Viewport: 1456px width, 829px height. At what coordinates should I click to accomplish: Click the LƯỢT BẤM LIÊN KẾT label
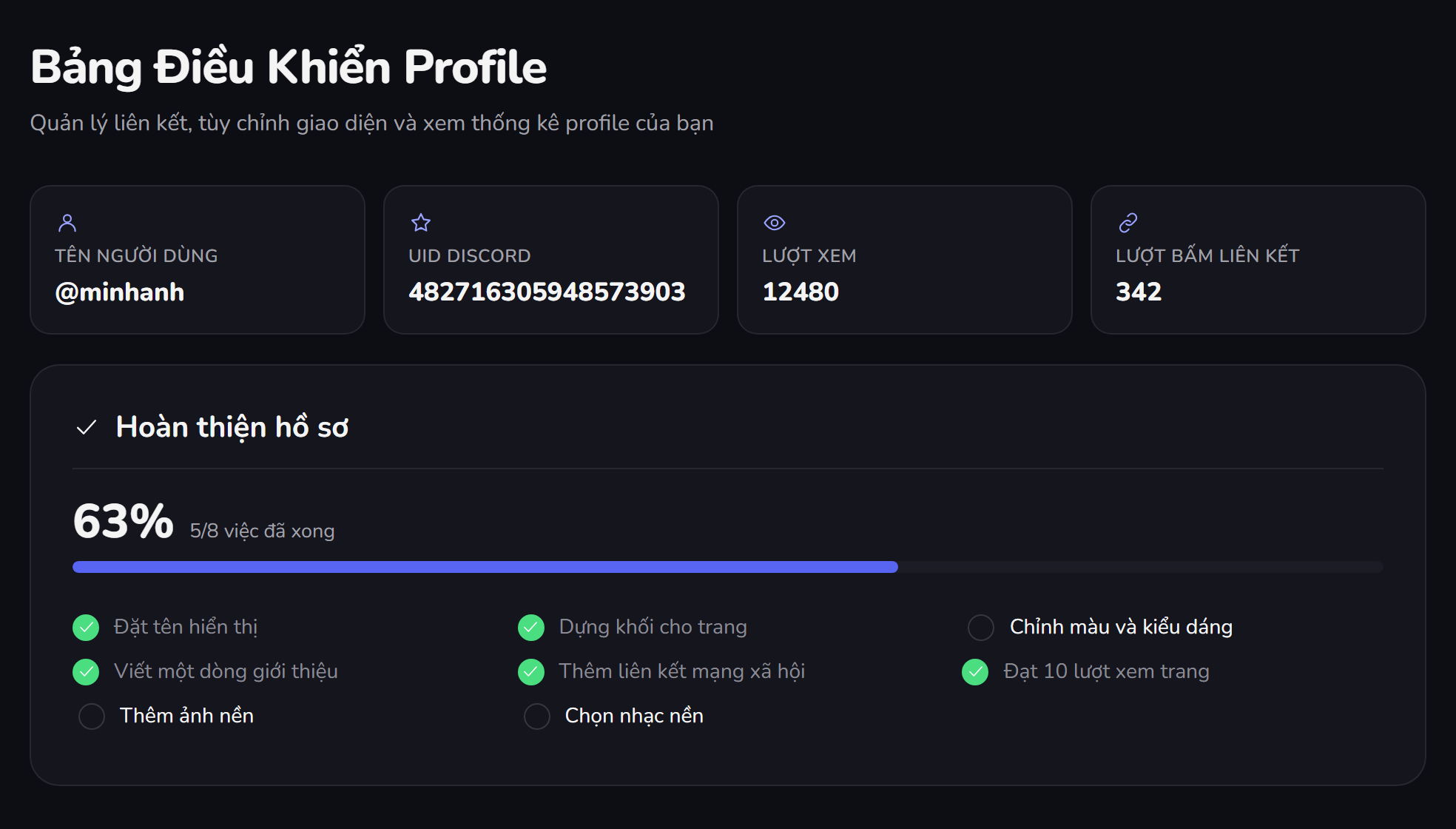tap(1207, 255)
